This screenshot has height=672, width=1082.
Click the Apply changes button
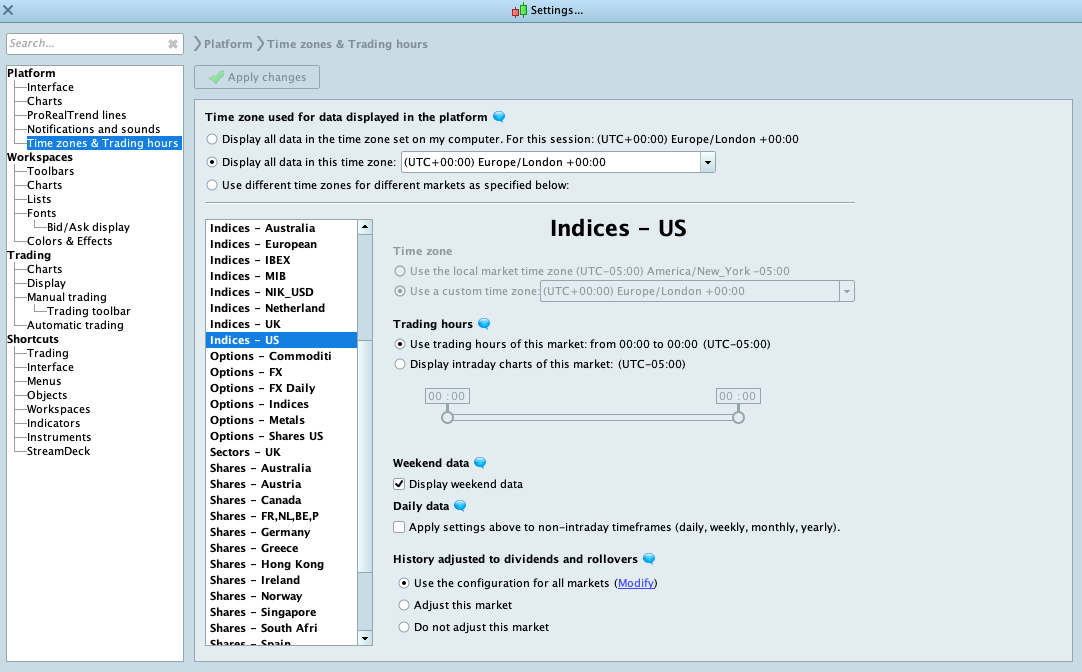click(257, 77)
